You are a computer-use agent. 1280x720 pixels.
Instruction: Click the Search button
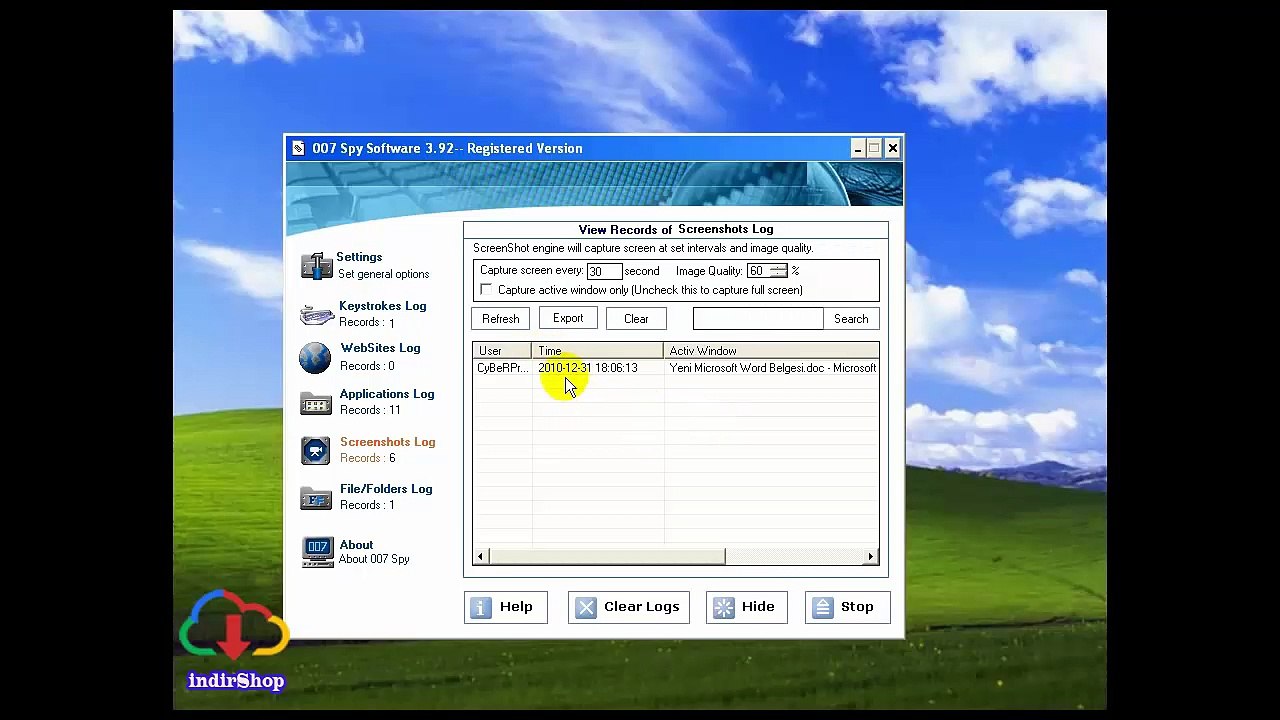851,319
